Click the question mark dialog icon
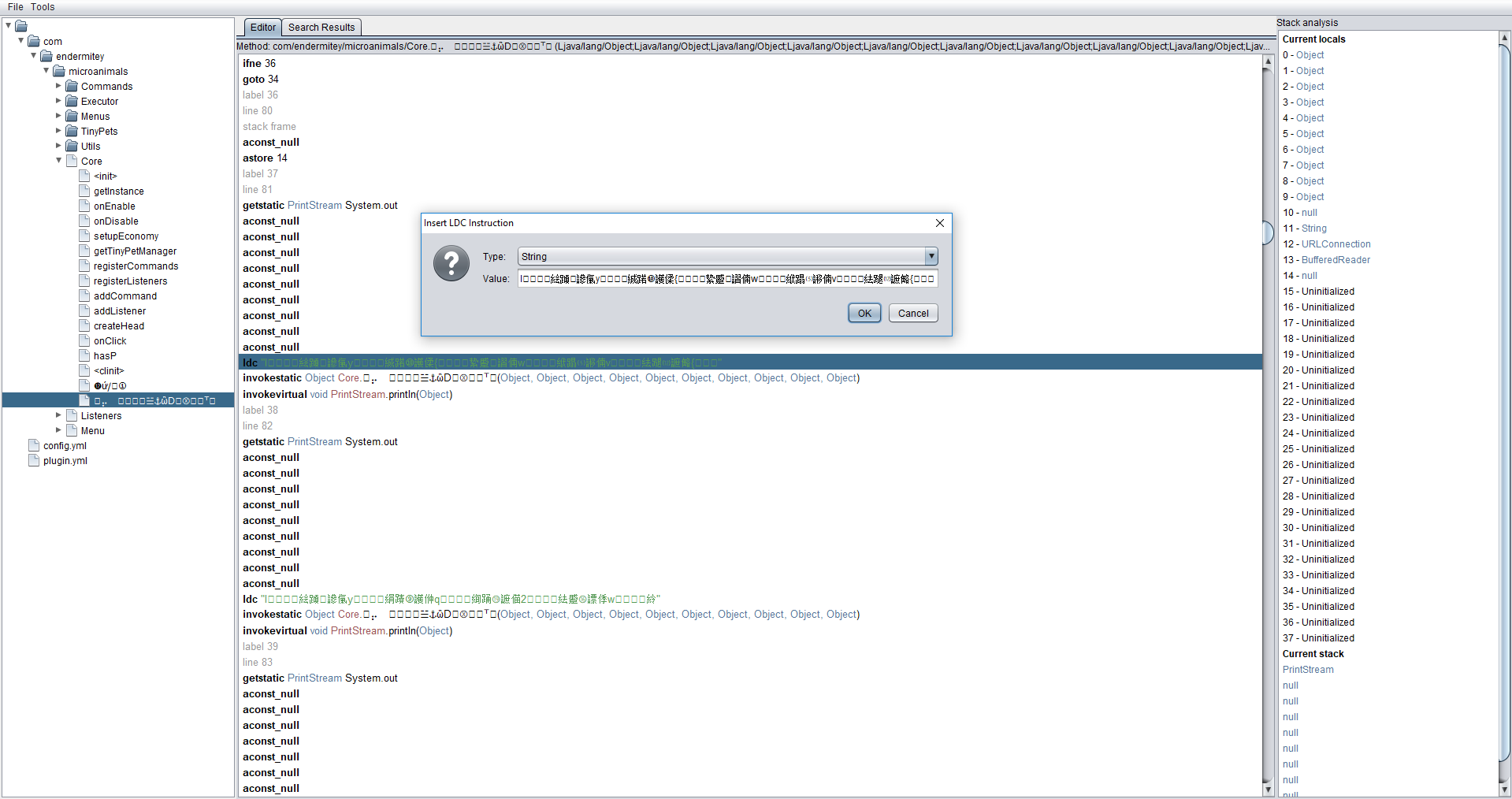This screenshot has width=1512, height=799. (x=451, y=263)
